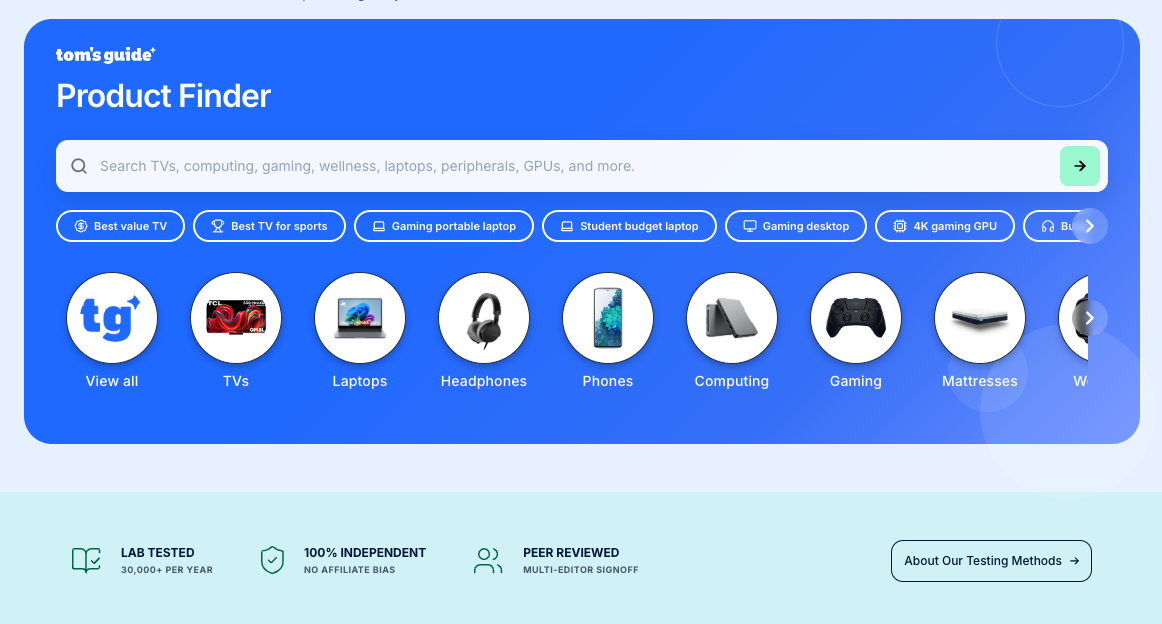Screen dimensions: 1162x624
Task: Click the 100% INDEPENDENT heading
Action: 365,553
